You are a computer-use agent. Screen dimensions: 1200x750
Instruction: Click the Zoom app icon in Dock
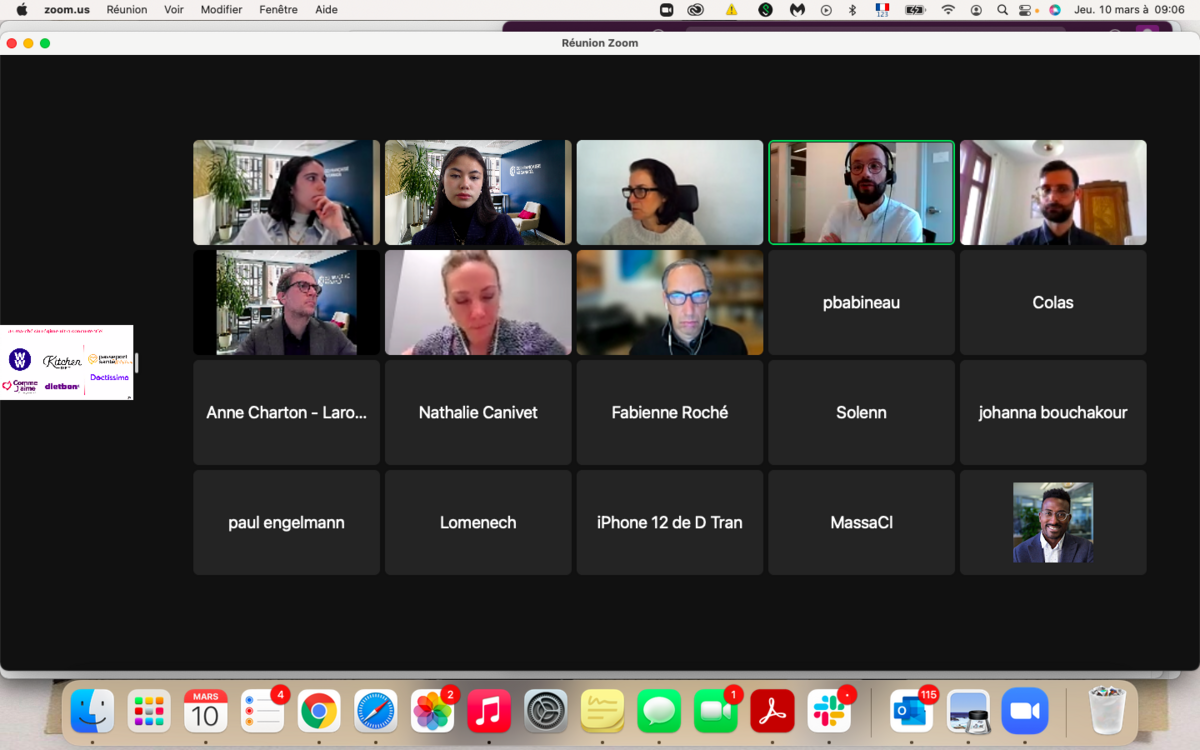click(x=1025, y=711)
